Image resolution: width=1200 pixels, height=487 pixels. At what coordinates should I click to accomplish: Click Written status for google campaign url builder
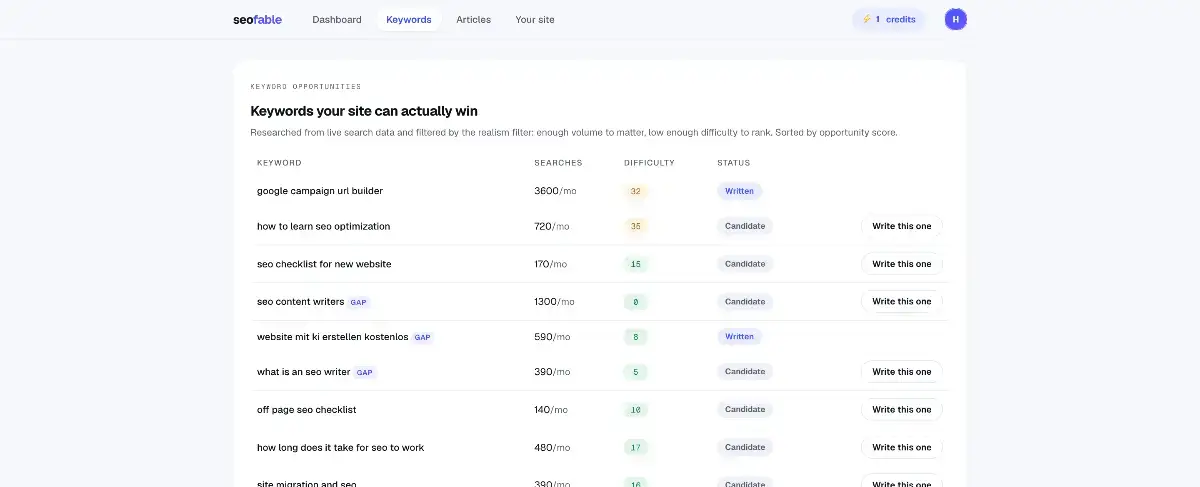click(739, 191)
